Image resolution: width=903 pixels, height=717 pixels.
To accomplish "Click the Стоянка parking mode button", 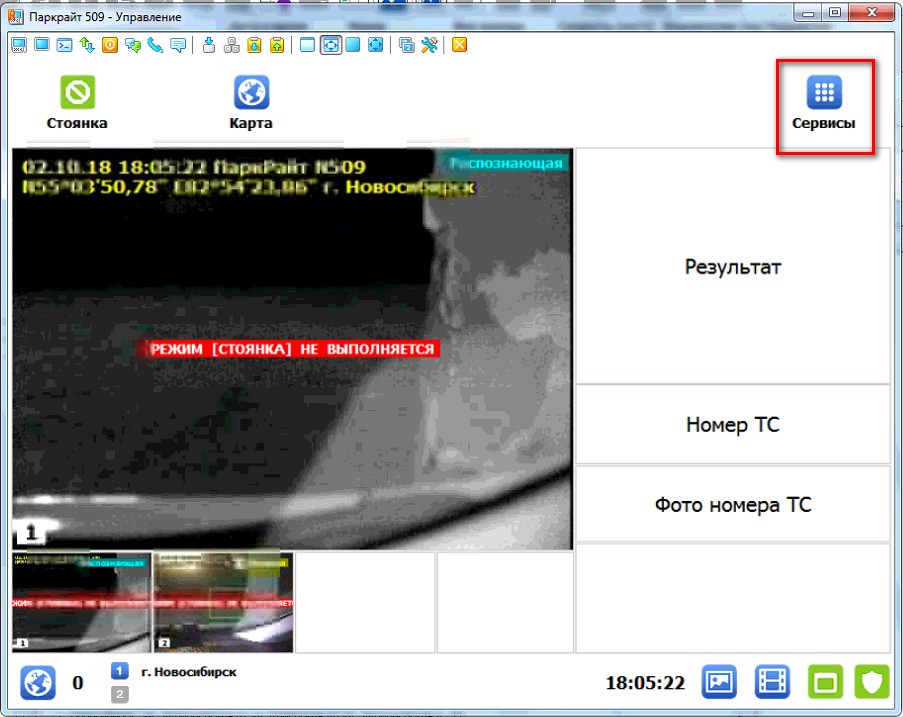I will [77, 105].
